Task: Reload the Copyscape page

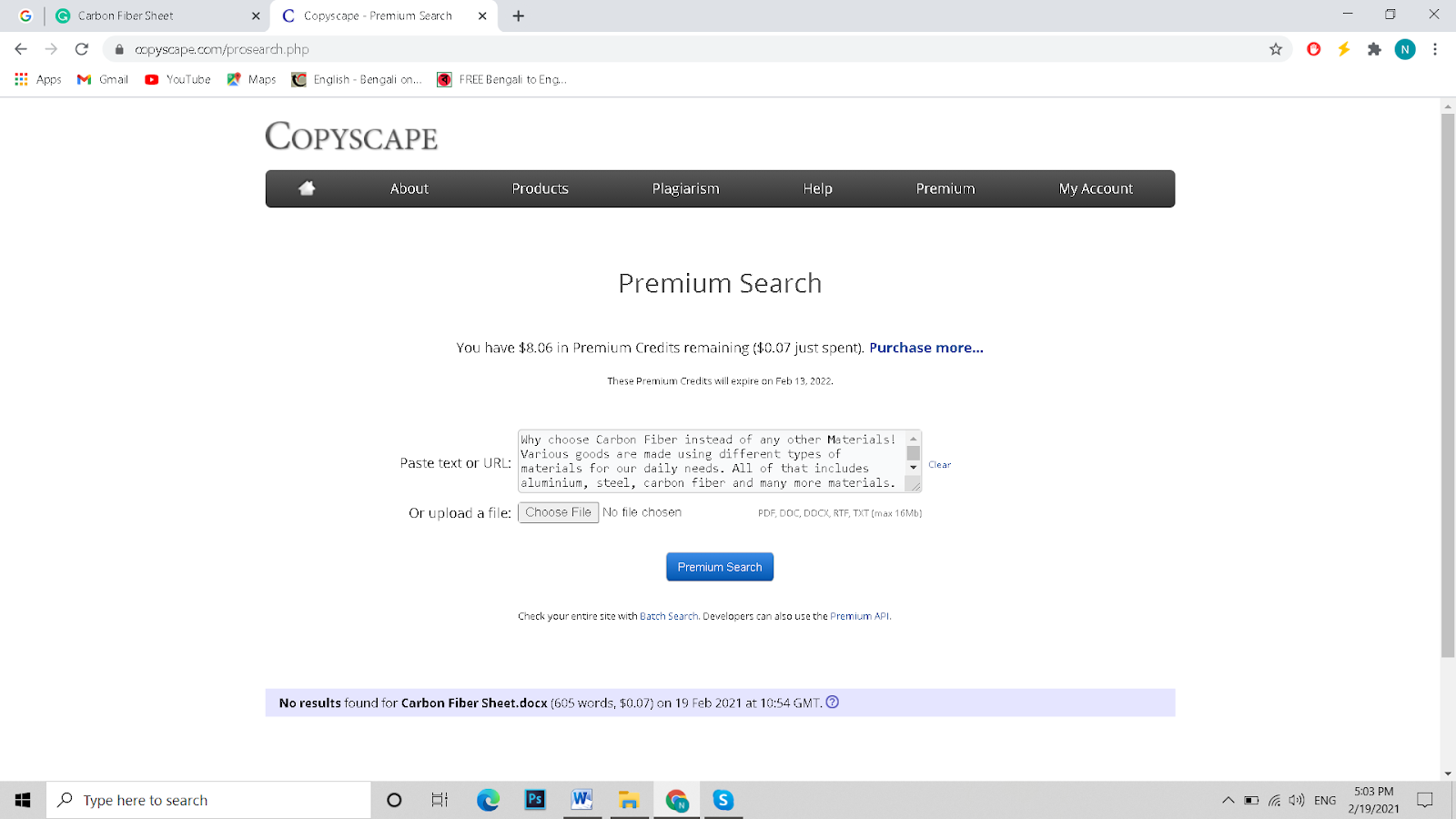Action: tap(82, 49)
